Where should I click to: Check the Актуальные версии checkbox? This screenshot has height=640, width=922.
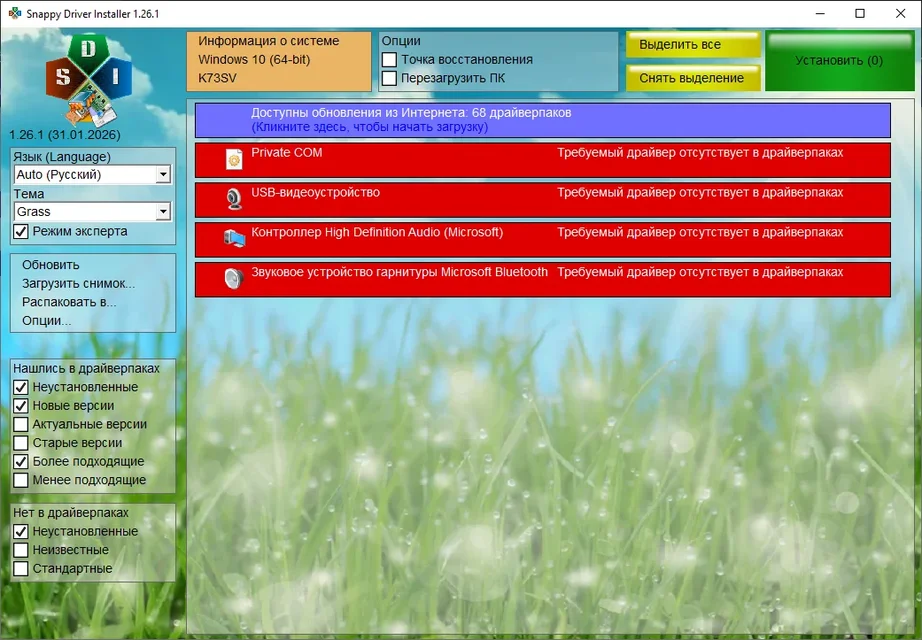tap(21, 424)
